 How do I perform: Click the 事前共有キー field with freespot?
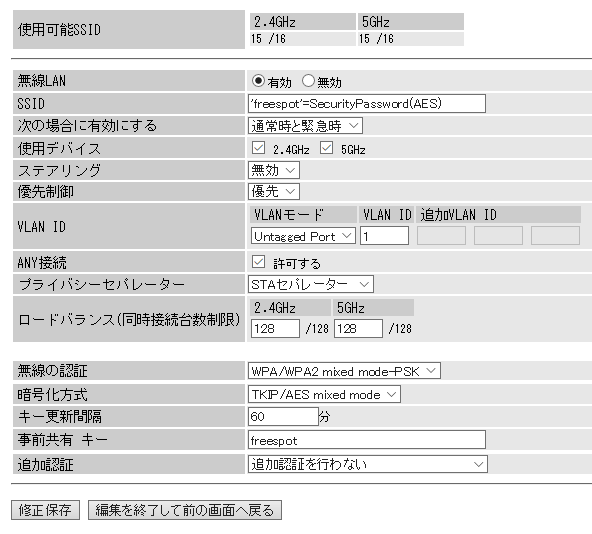367,440
